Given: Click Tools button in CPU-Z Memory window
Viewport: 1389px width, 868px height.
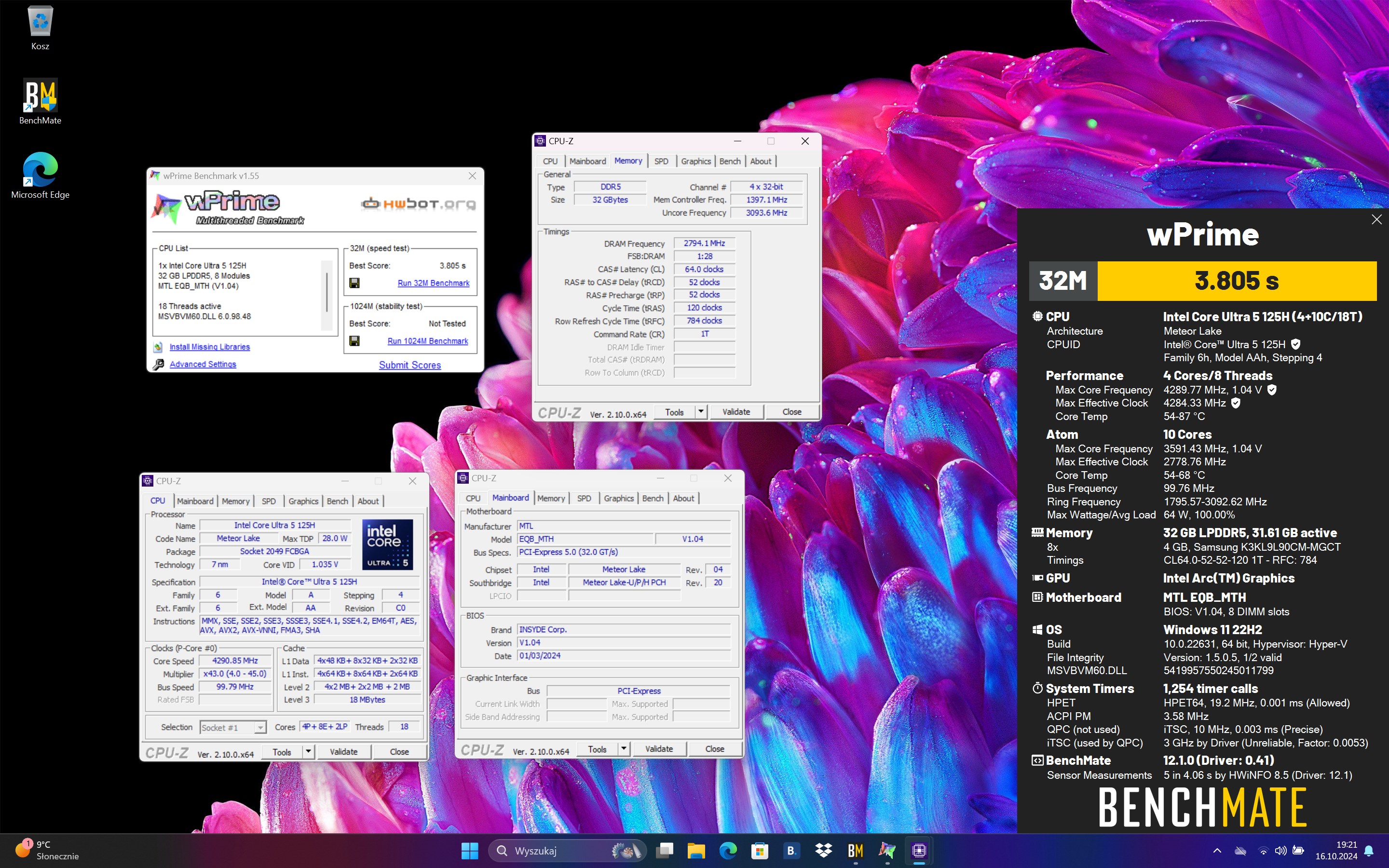Looking at the screenshot, I should [674, 412].
